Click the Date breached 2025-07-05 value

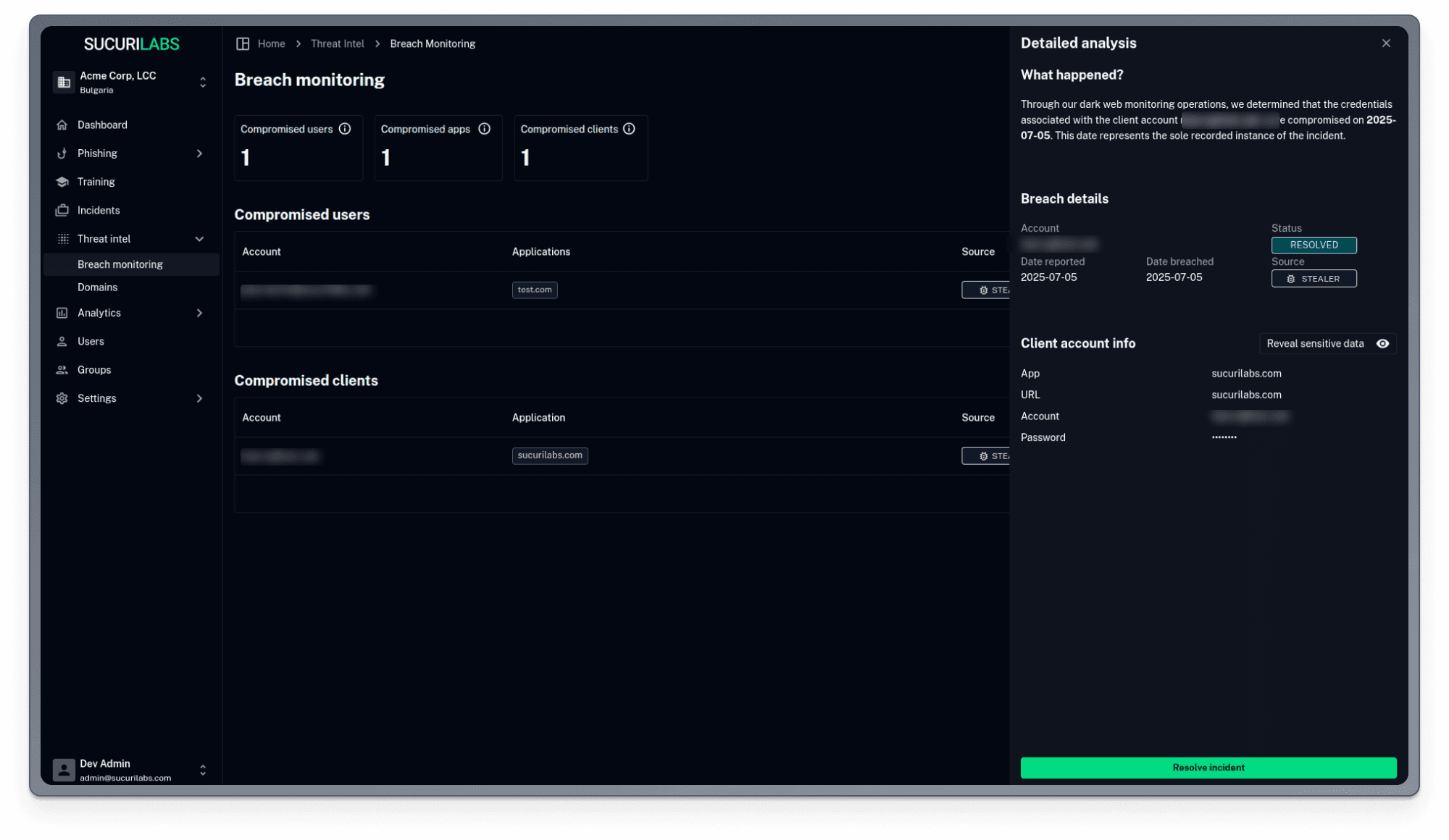[1174, 277]
